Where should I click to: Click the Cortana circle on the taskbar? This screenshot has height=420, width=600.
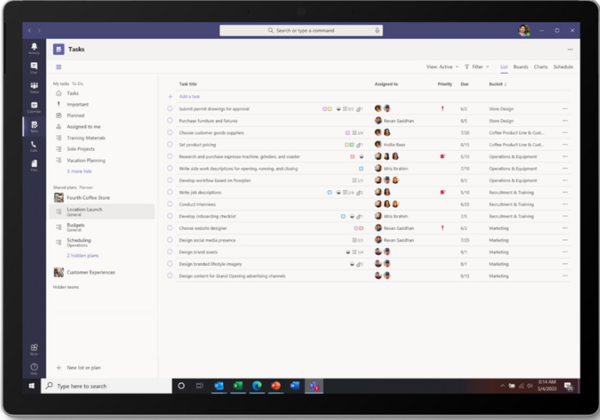pos(181,386)
